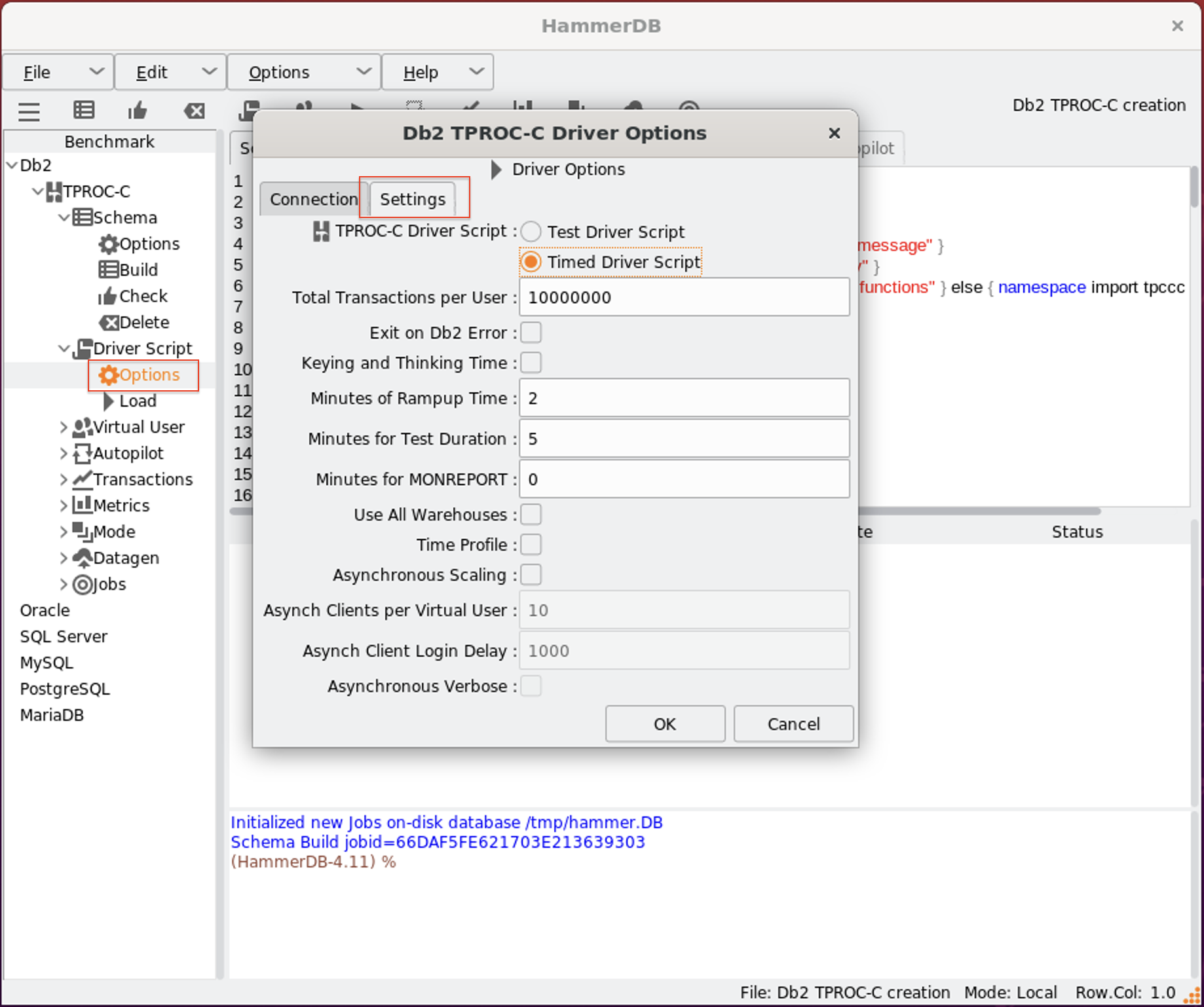Switch to the Settings tab
This screenshot has height=1007, width=1204.
point(413,199)
